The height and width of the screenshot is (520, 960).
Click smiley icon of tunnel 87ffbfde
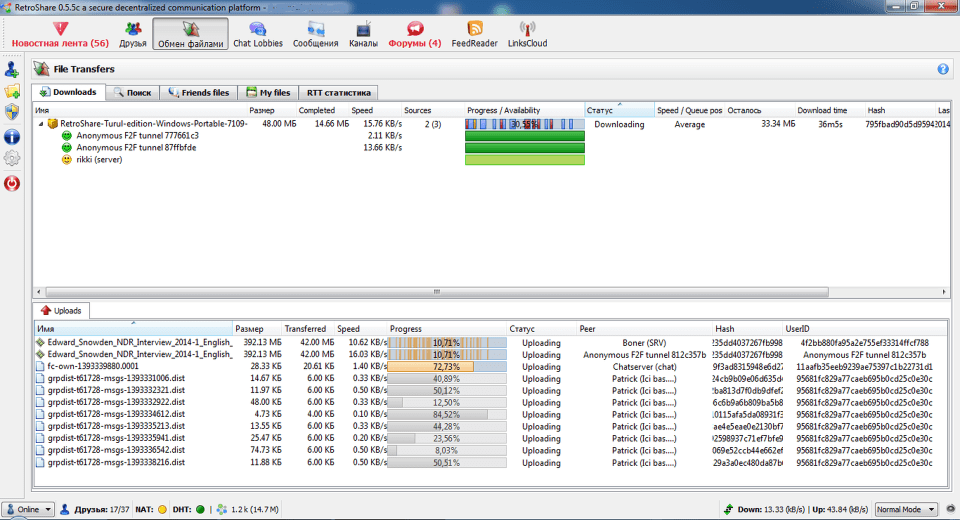coord(67,148)
